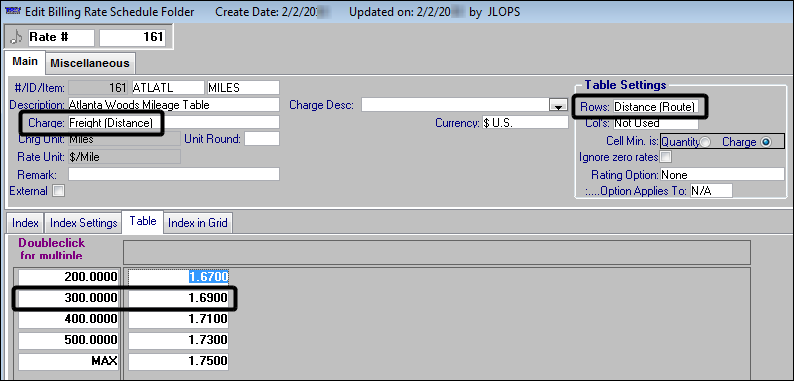
Task: Click the Charge Desc combo box field
Action: [x=455, y=105]
